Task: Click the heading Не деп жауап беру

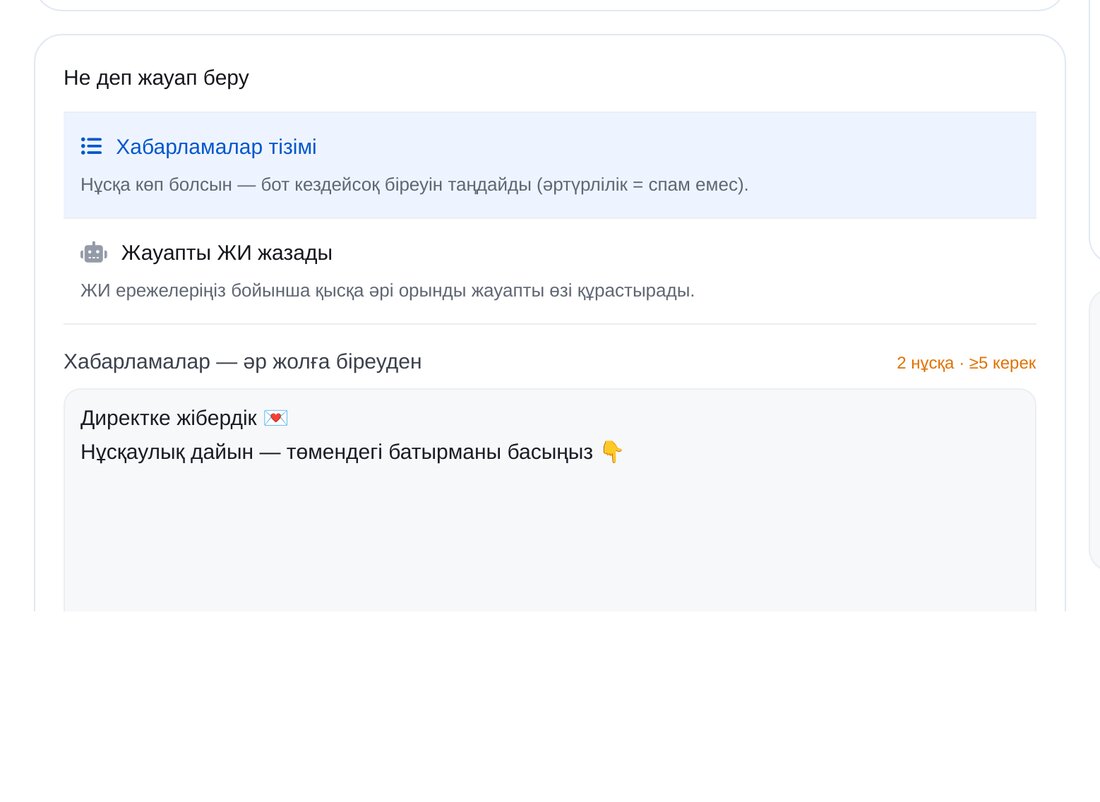Action: point(156,77)
